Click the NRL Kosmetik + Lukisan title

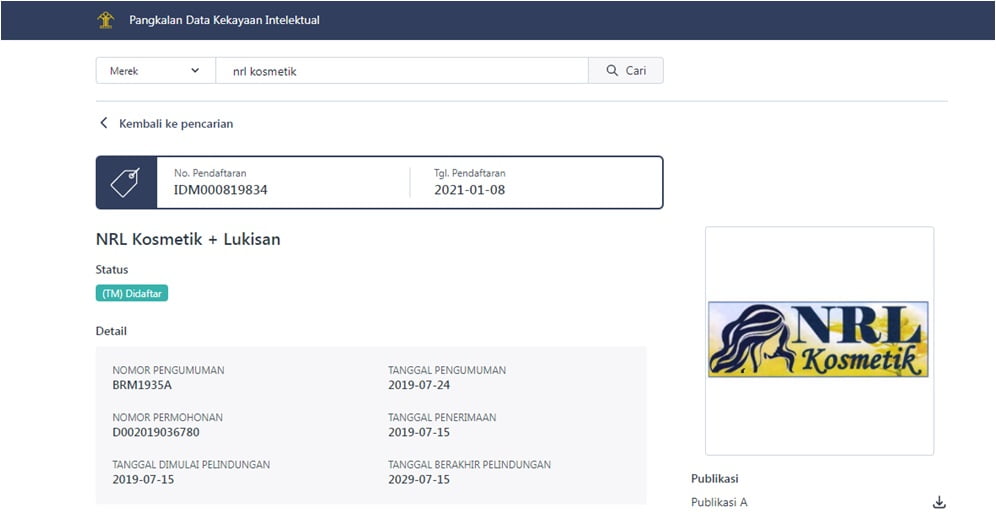(188, 239)
